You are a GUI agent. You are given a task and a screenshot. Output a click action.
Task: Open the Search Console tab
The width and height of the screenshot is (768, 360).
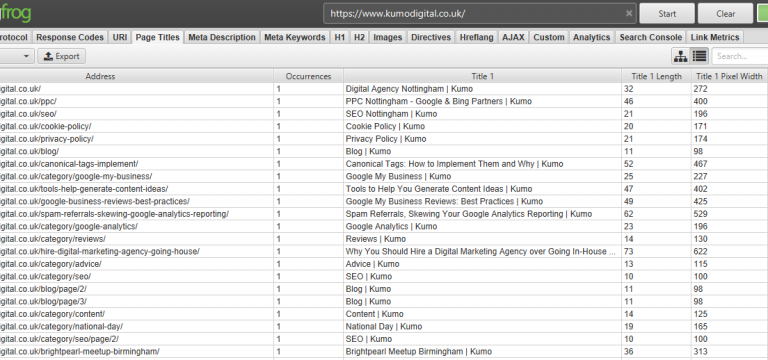(x=650, y=37)
